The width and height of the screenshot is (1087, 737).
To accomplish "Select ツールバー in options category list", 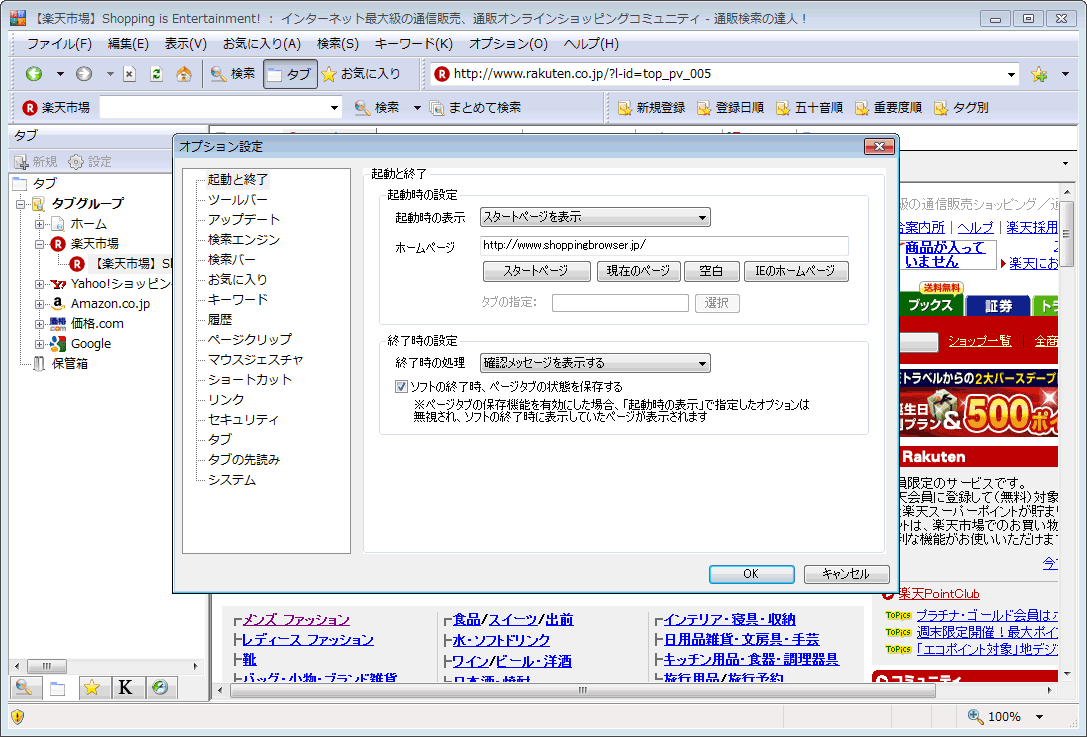I will pyautogui.click(x=238, y=200).
